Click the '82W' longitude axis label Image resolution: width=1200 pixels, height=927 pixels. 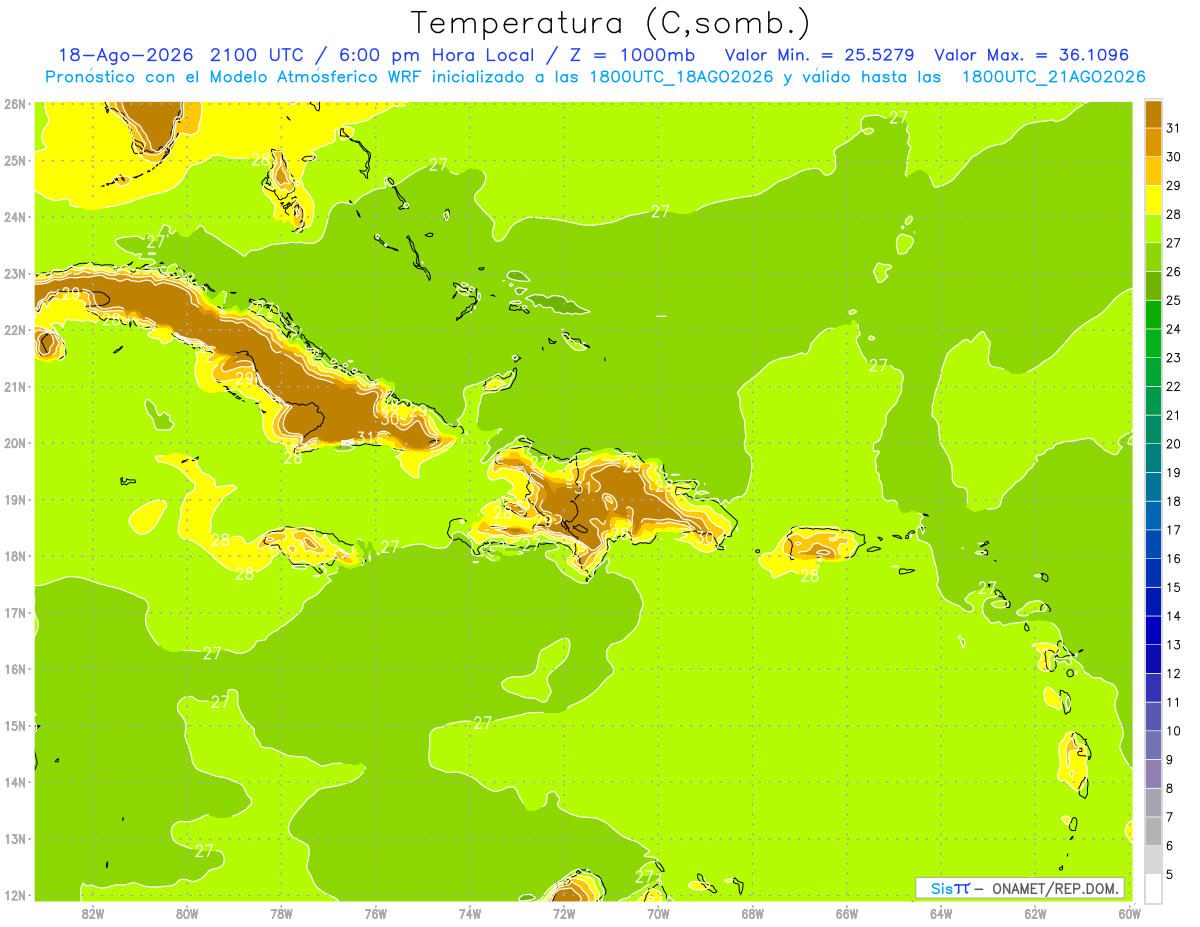[93, 914]
